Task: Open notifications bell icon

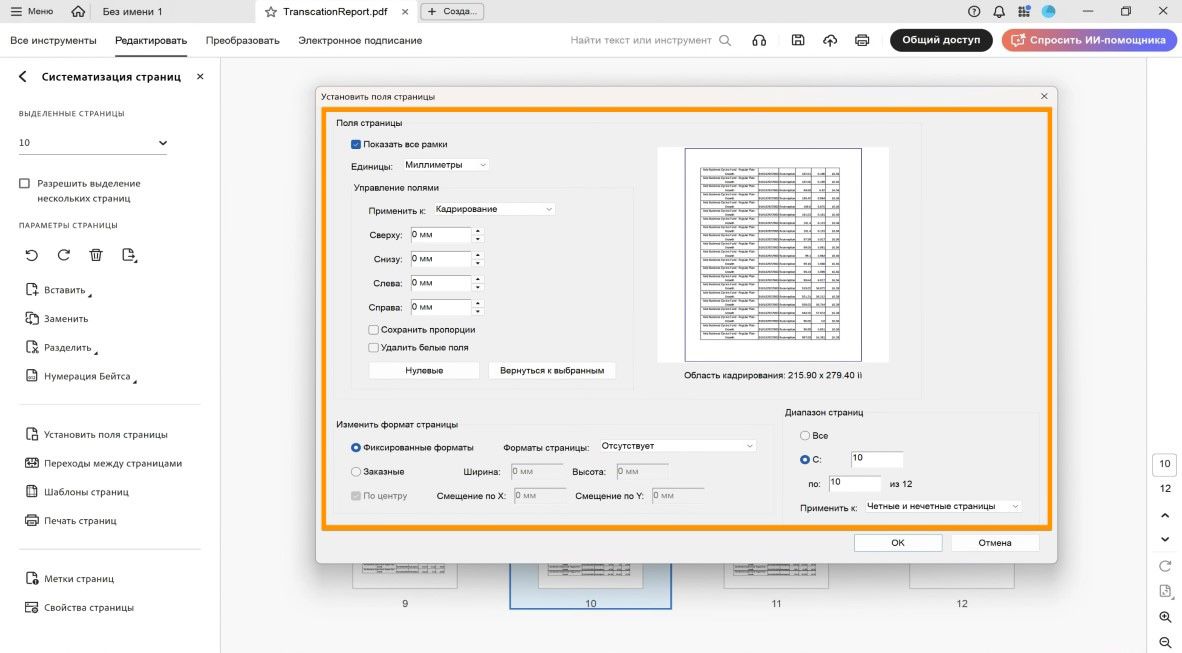Action: [x=999, y=11]
